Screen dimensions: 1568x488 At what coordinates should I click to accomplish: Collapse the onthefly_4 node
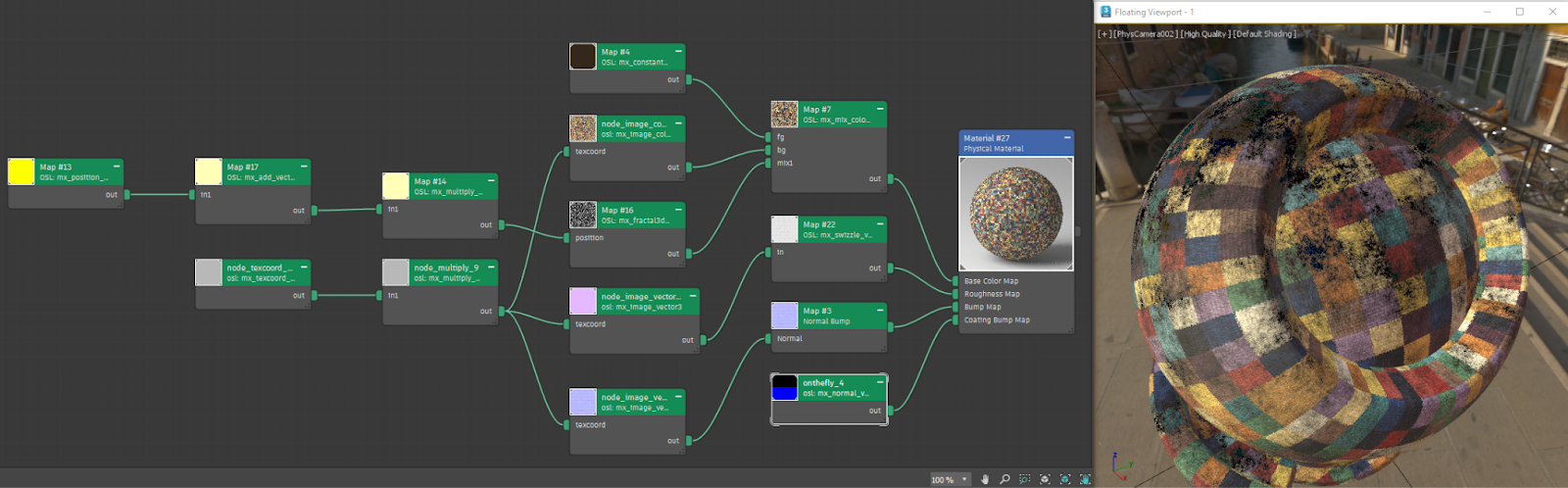880,382
